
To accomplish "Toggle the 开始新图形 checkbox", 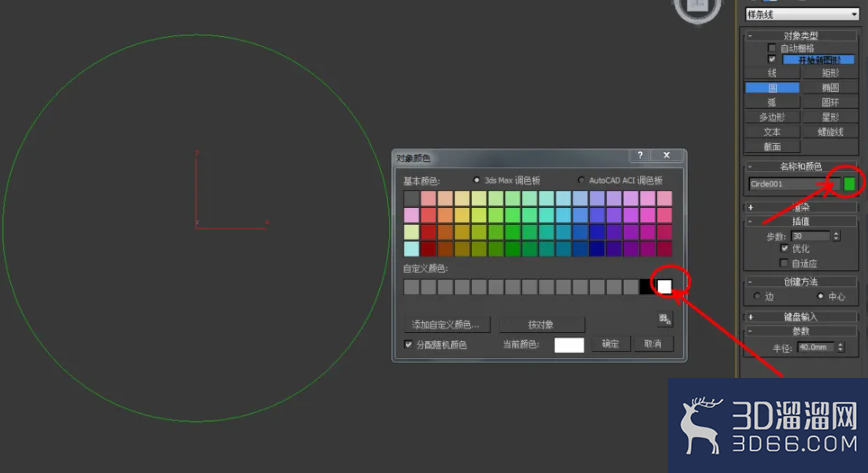I will click(772, 59).
